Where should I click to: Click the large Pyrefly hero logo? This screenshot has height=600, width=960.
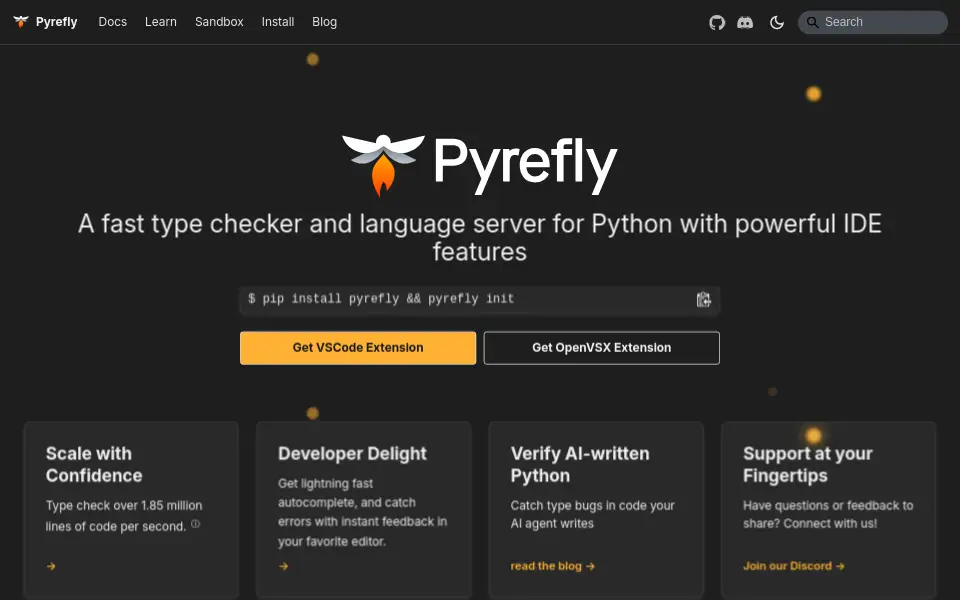click(479, 165)
